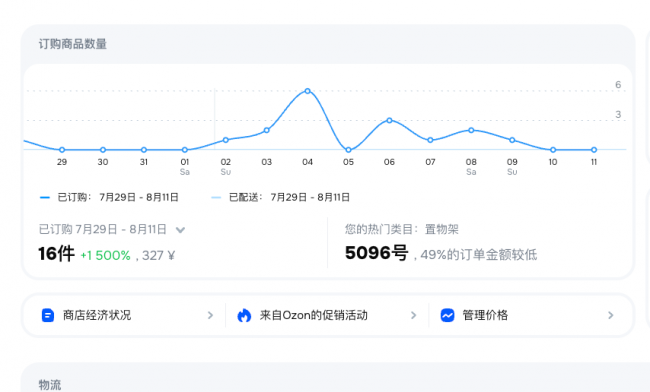This screenshot has width=650, height=392.
Task: Click the chevron next to 管理价格
Action: (611, 315)
